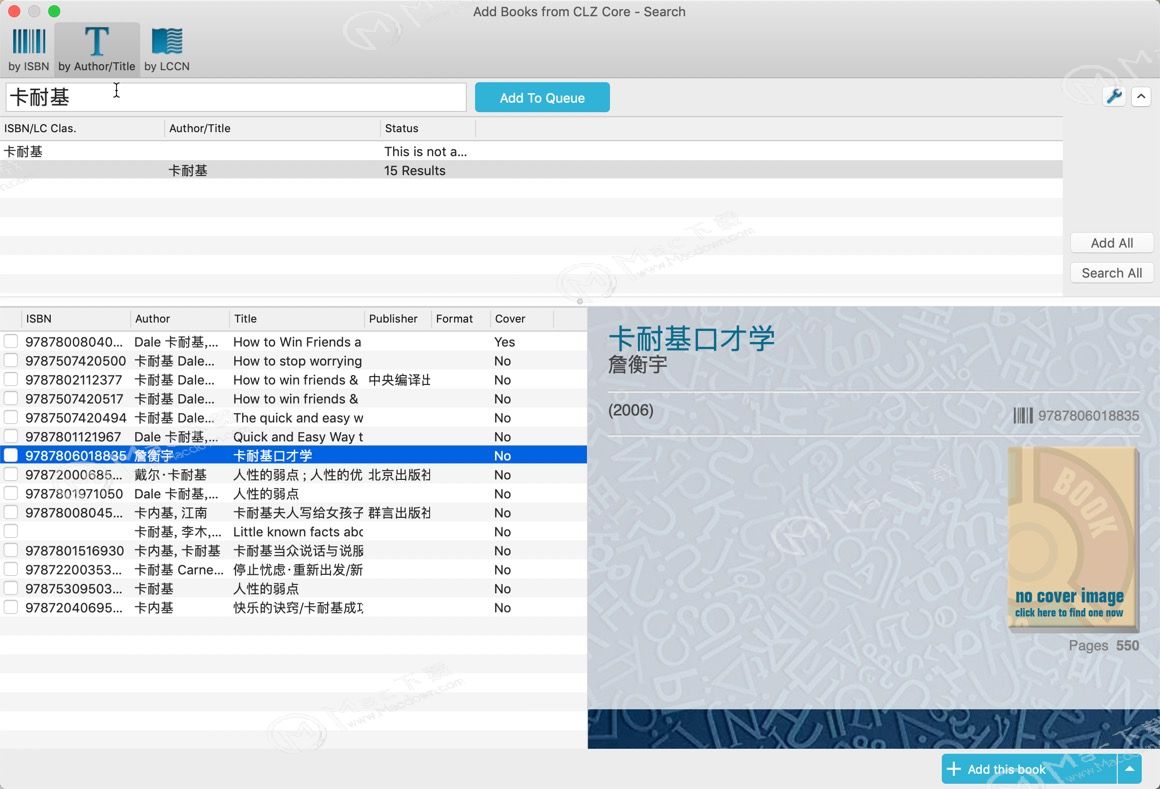Sort results by the ISBN column header

pos(76,319)
